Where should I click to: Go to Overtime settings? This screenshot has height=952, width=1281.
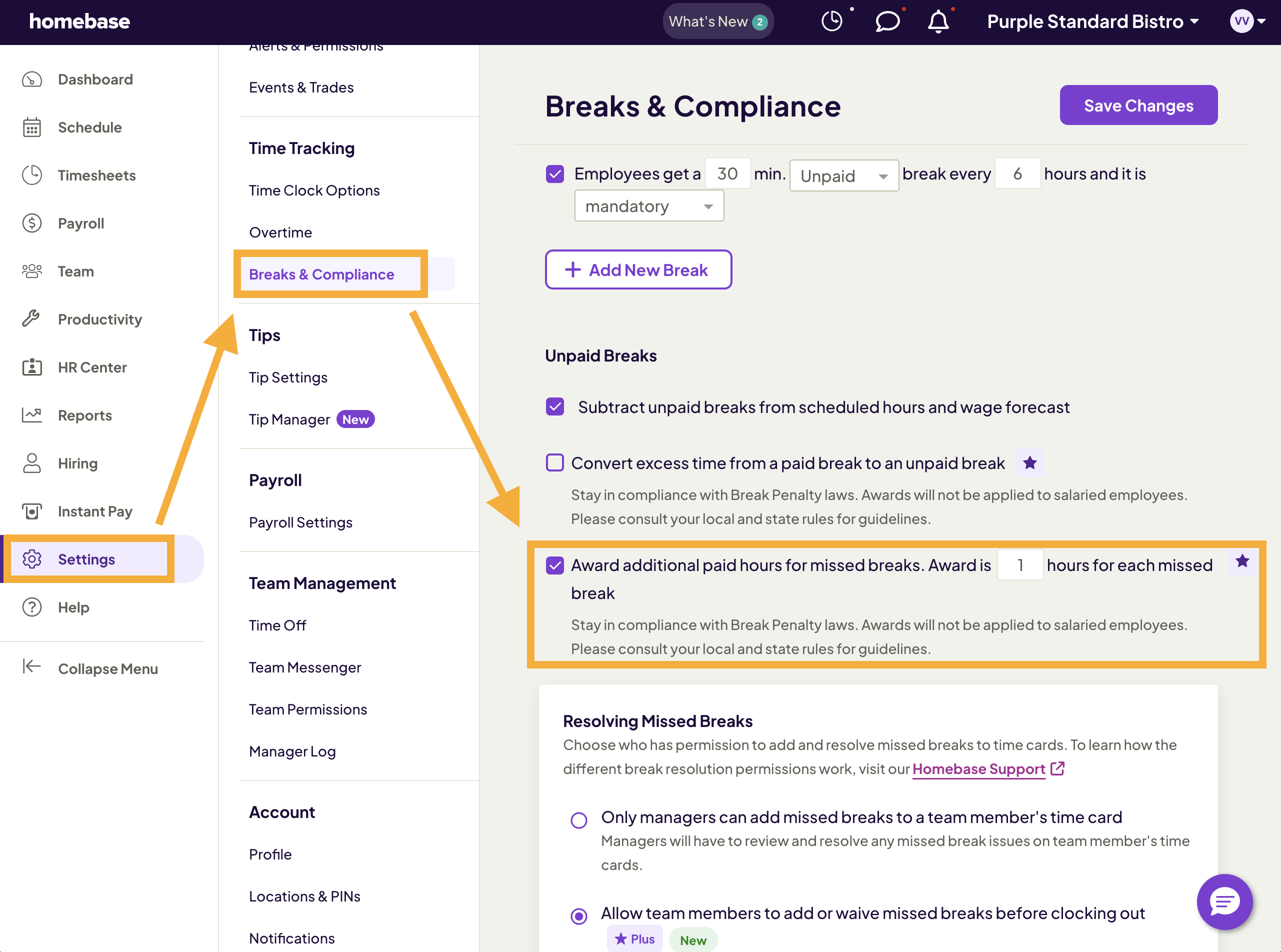(280, 232)
